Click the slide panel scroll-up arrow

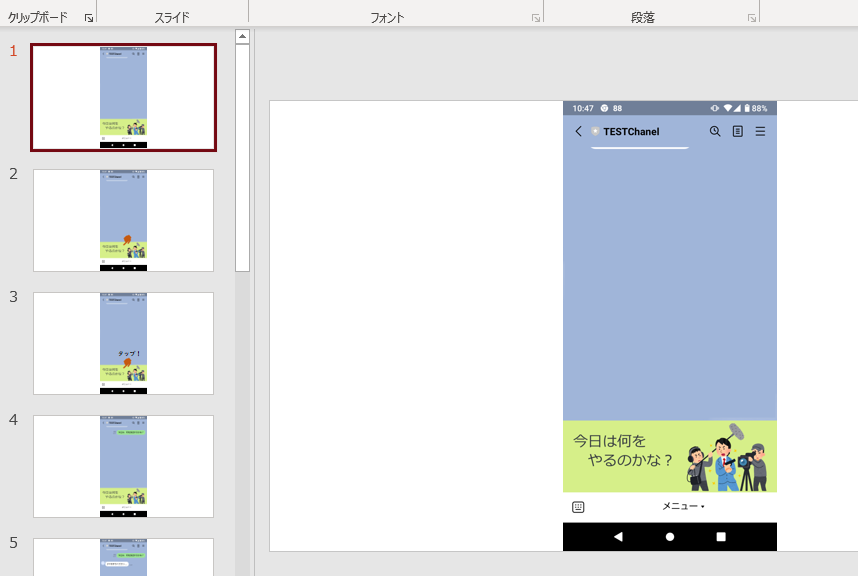pyautogui.click(x=242, y=36)
